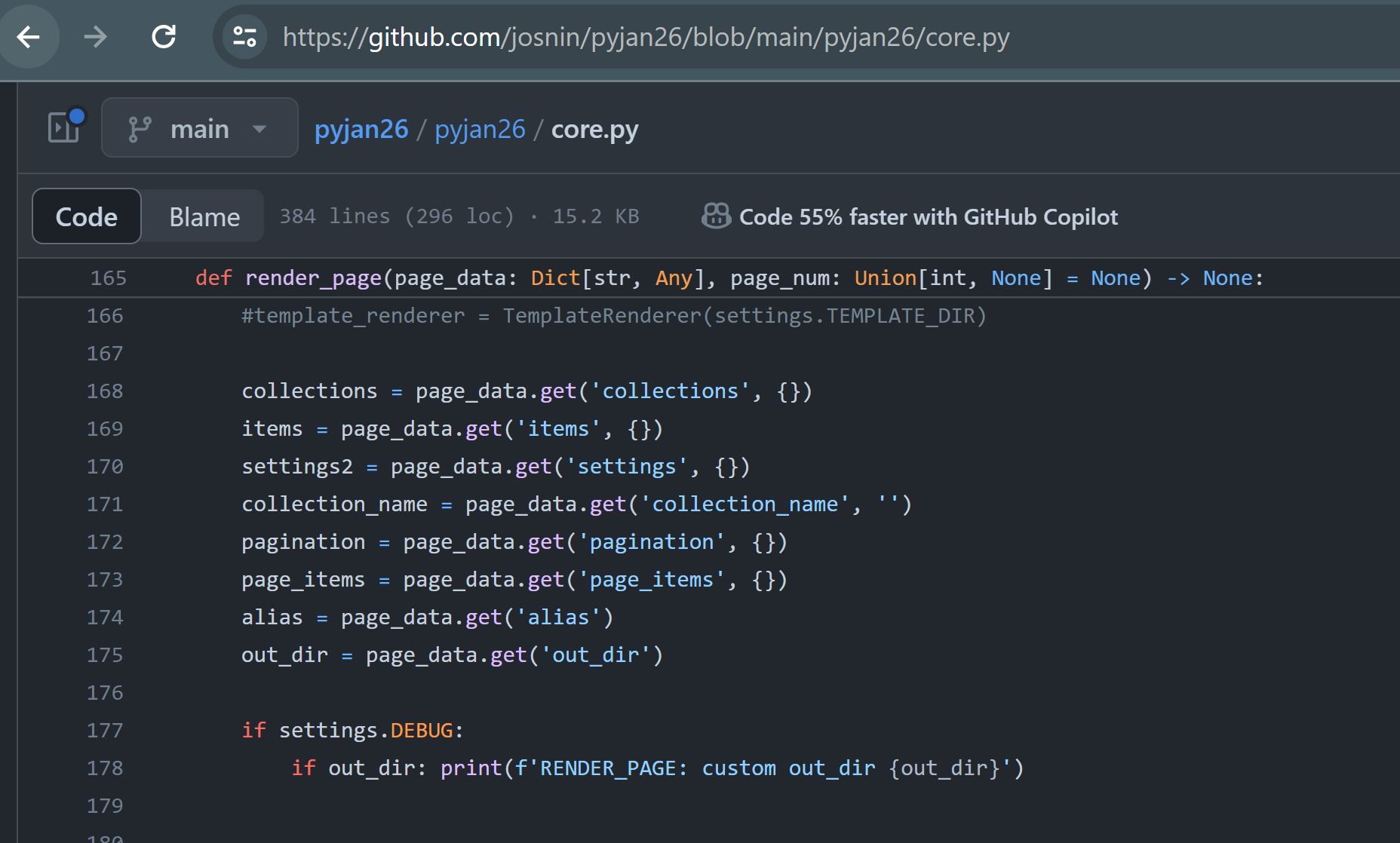Click the Copilot icon

click(716, 216)
